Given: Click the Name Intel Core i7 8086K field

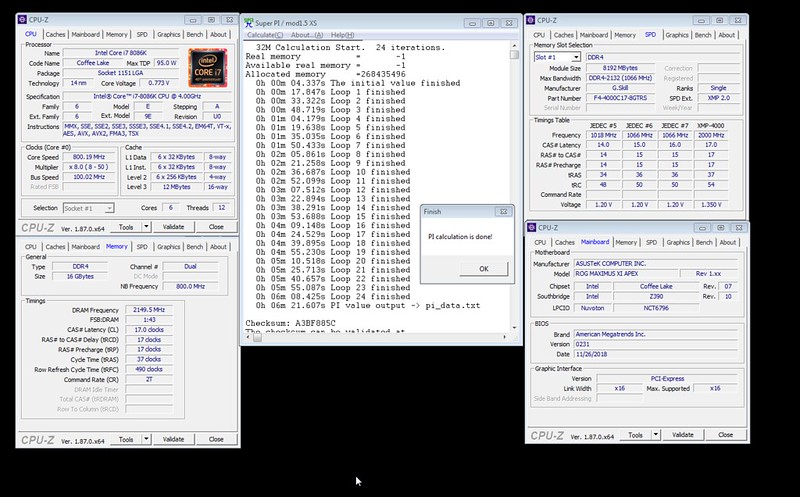Looking at the screenshot, I should point(120,53).
